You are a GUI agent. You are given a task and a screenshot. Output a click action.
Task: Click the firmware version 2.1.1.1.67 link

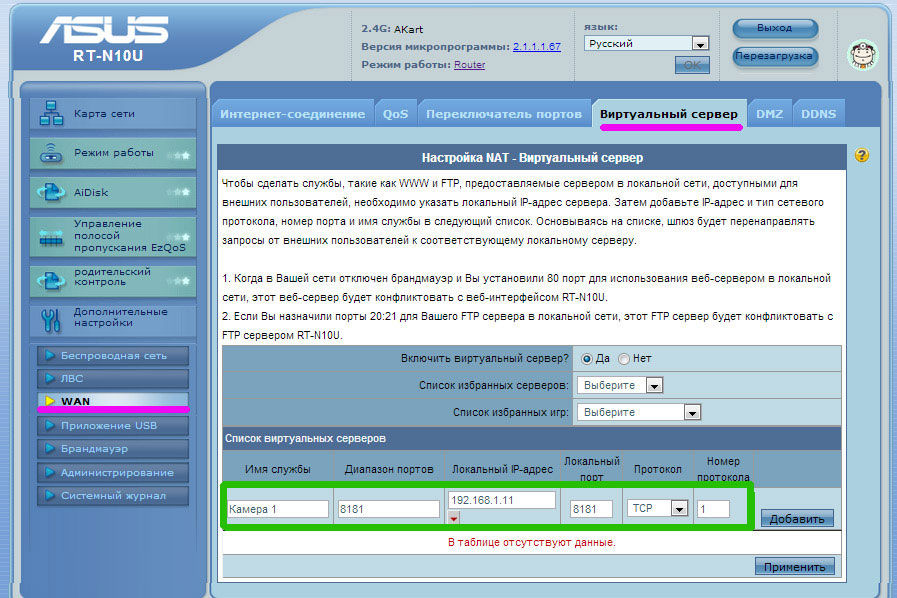pos(536,46)
